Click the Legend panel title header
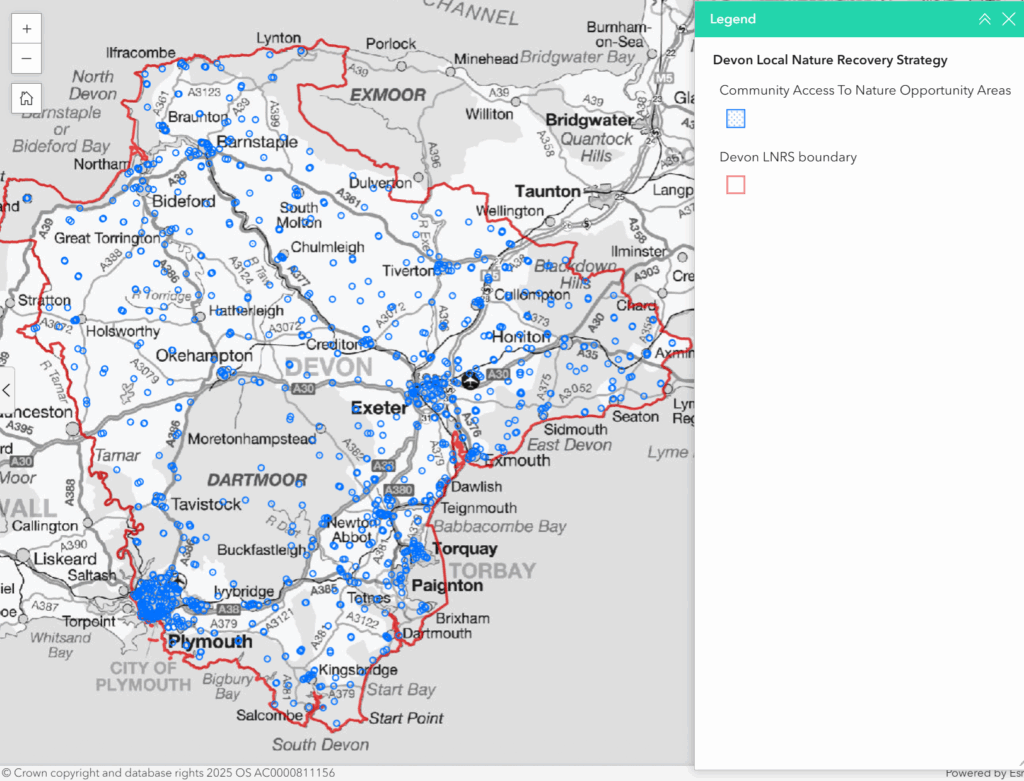This screenshot has height=781, width=1024. click(x=733, y=19)
